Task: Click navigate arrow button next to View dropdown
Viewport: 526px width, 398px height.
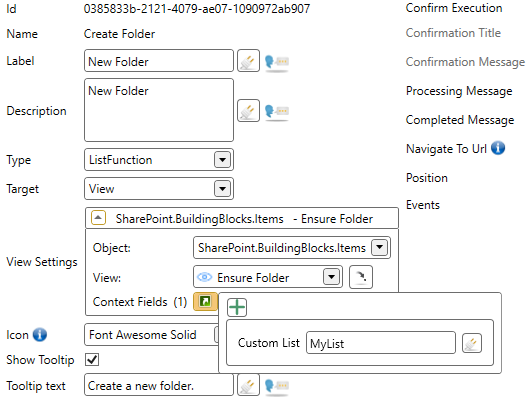Action: tap(361, 277)
